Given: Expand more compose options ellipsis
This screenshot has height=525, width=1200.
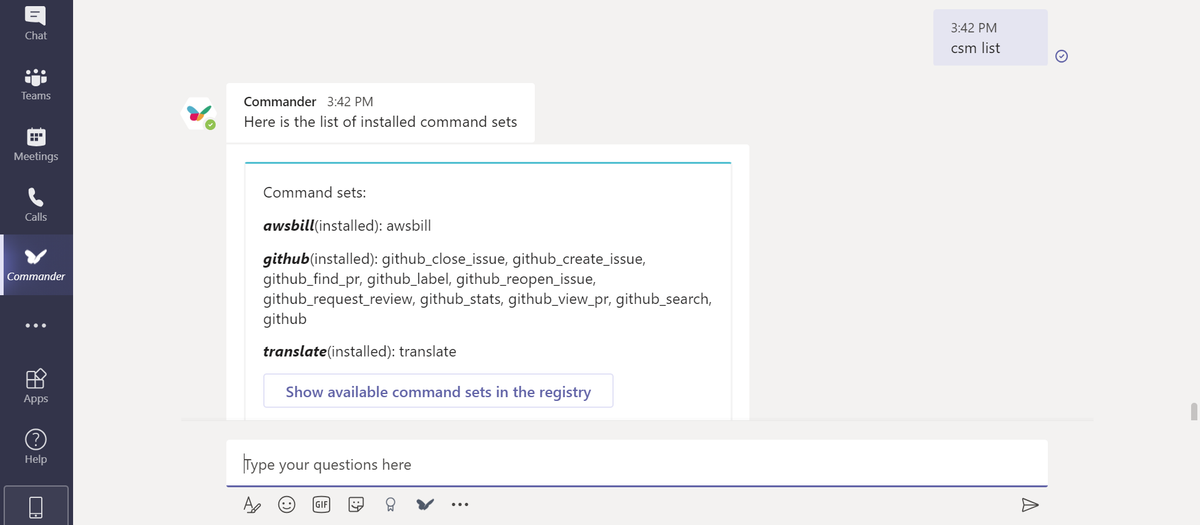Looking at the screenshot, I should click(459, 505).
